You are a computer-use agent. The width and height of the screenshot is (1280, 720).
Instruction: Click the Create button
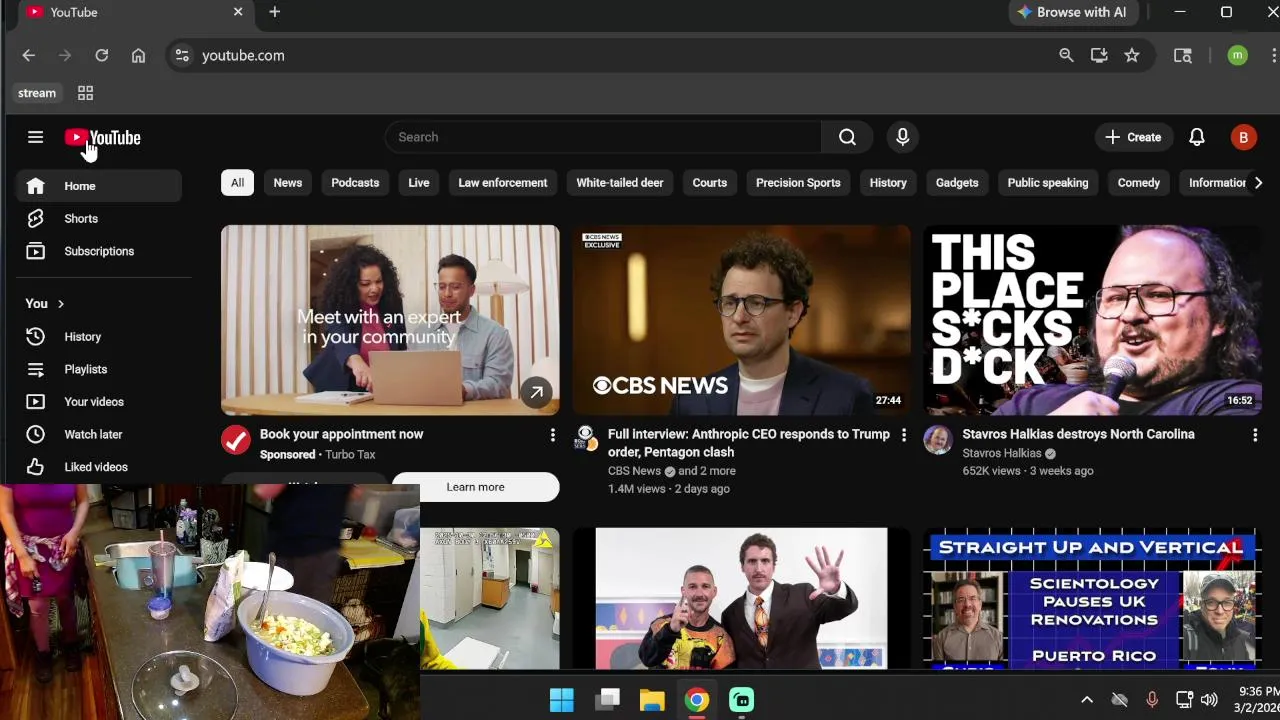[1133, 137]
